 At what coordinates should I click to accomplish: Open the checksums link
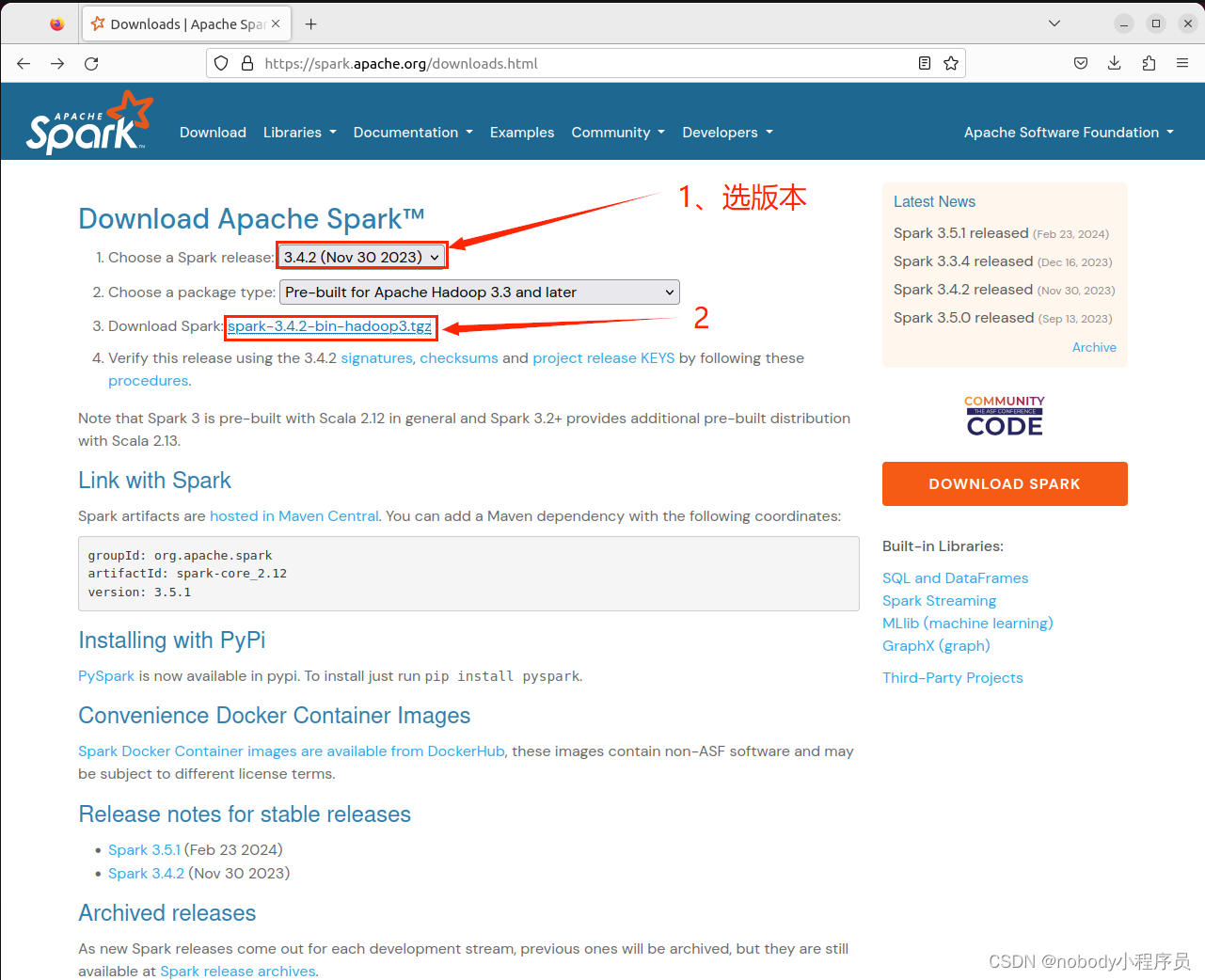pyautogui.click(x=459, y=358)
